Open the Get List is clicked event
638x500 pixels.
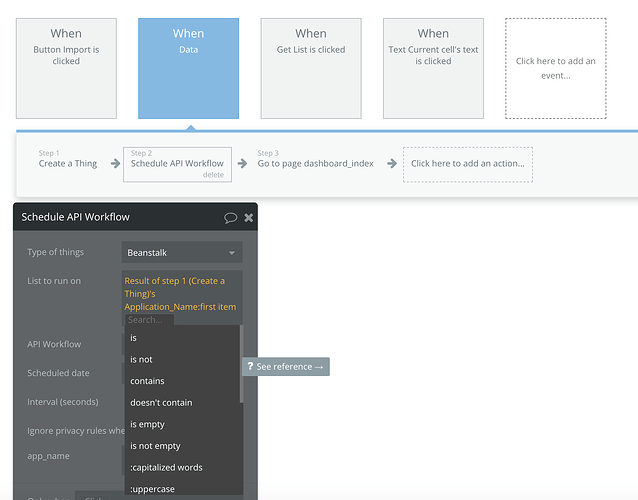tap(311, 68)
